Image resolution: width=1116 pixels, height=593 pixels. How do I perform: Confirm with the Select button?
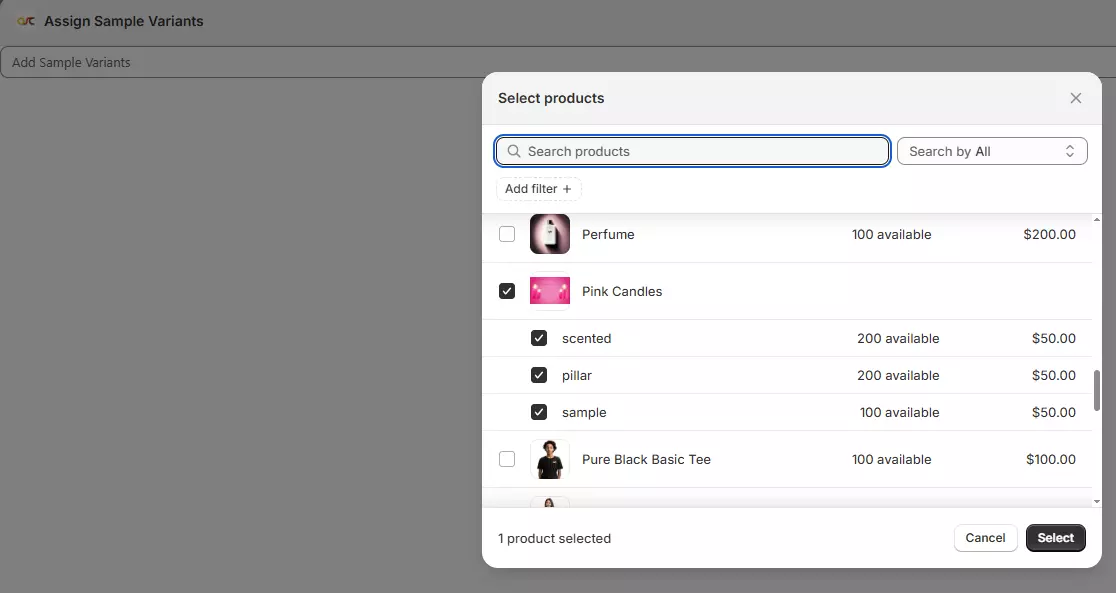[x=1055, y=538]
